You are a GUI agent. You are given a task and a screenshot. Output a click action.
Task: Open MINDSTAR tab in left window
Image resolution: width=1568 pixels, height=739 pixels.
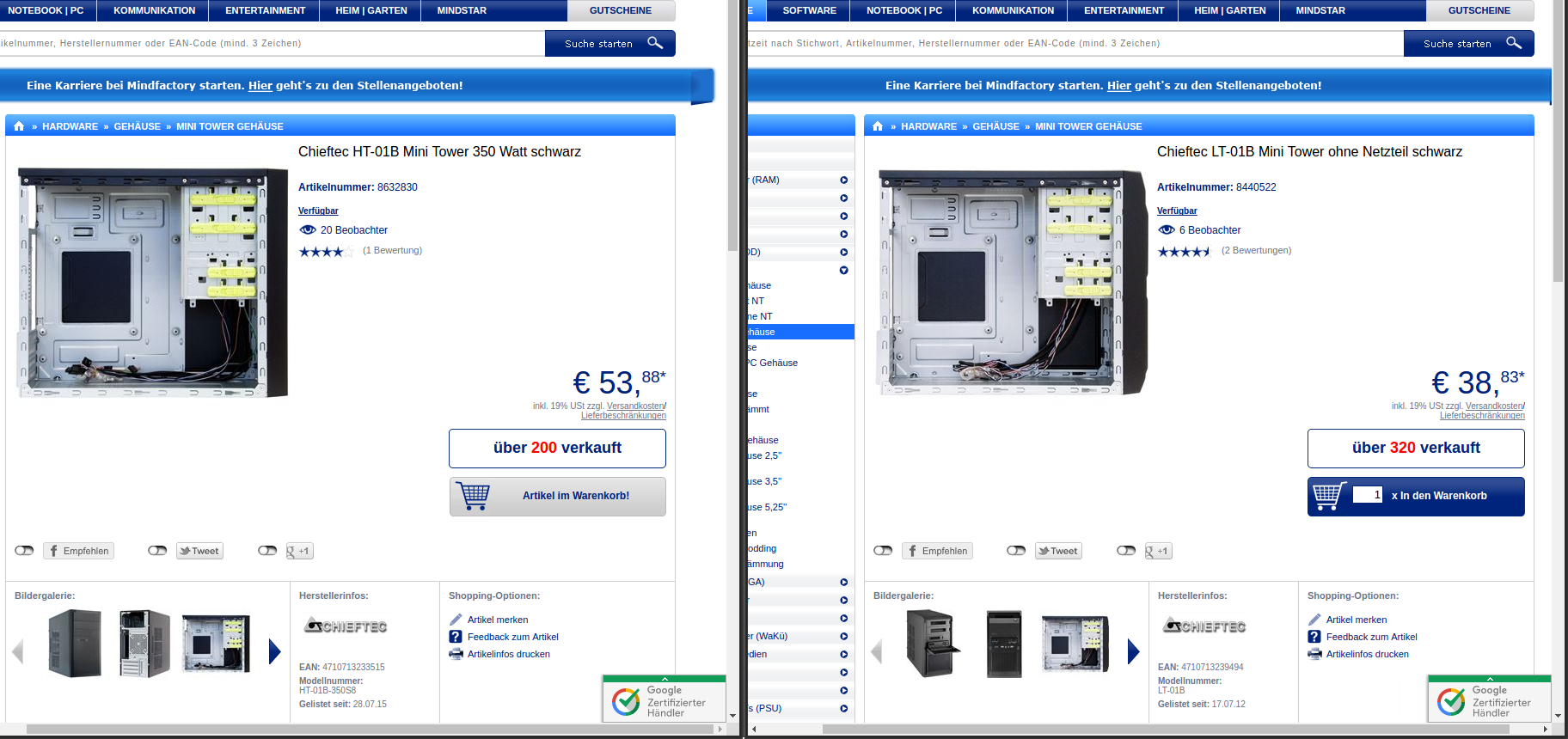tap(462, 10)
